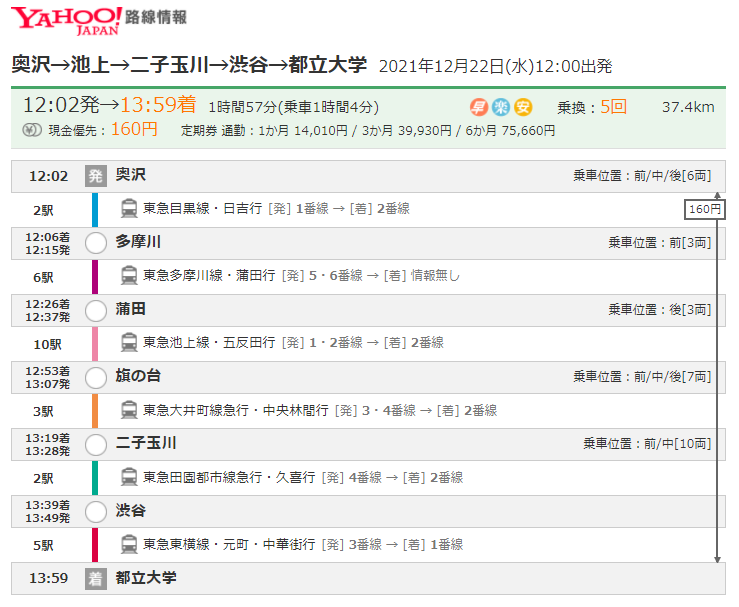The width and height of the screenshot is (739, 607).
Task: Select the 東急大井町線急行・中央林間行 line text
Action: click(x=236, y=410)
